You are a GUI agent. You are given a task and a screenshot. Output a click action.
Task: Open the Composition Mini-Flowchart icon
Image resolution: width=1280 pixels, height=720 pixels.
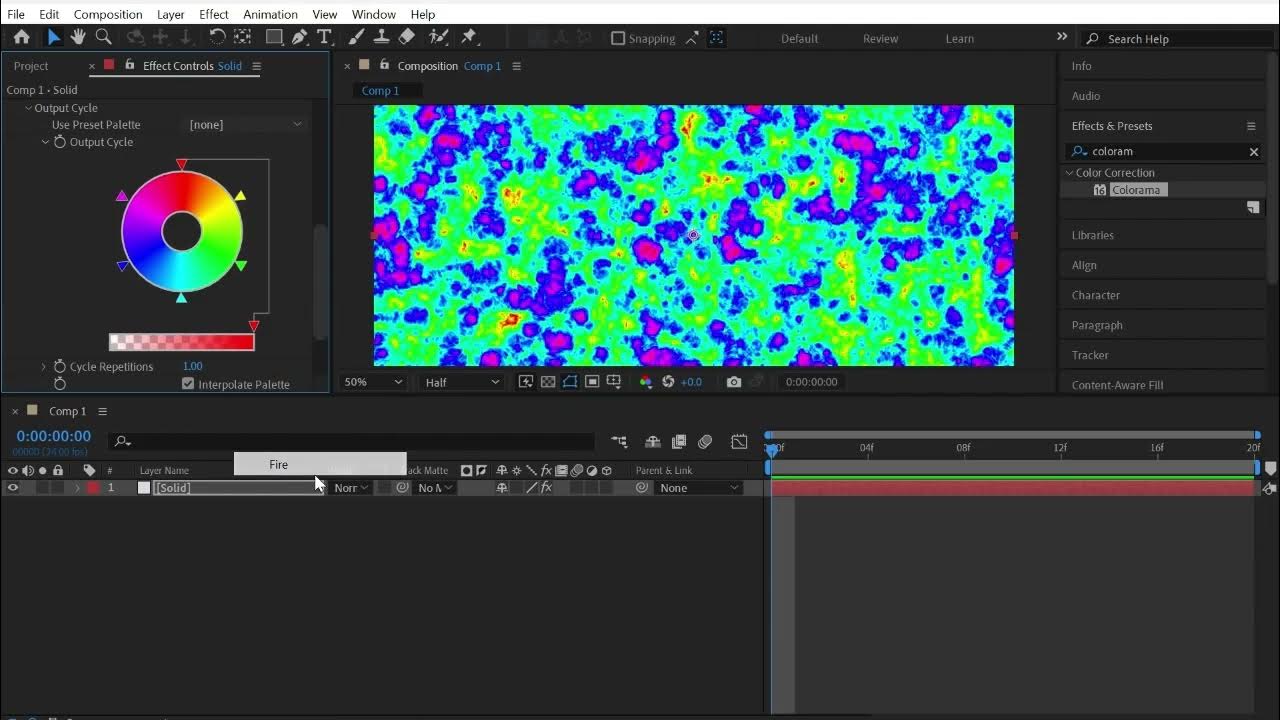[x=619, y=442]
